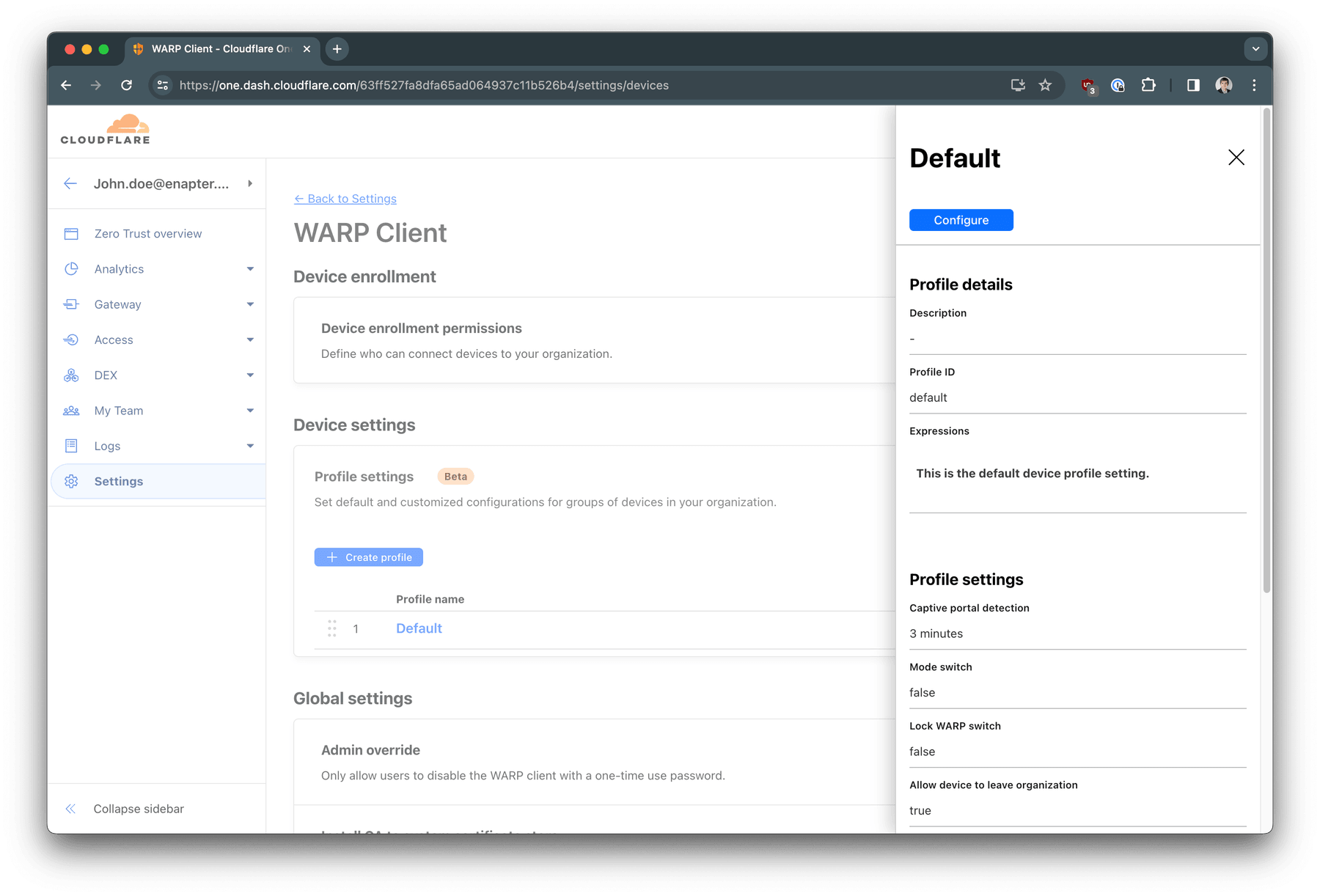Follow the Back to Settings link

(x=345, y=199)
